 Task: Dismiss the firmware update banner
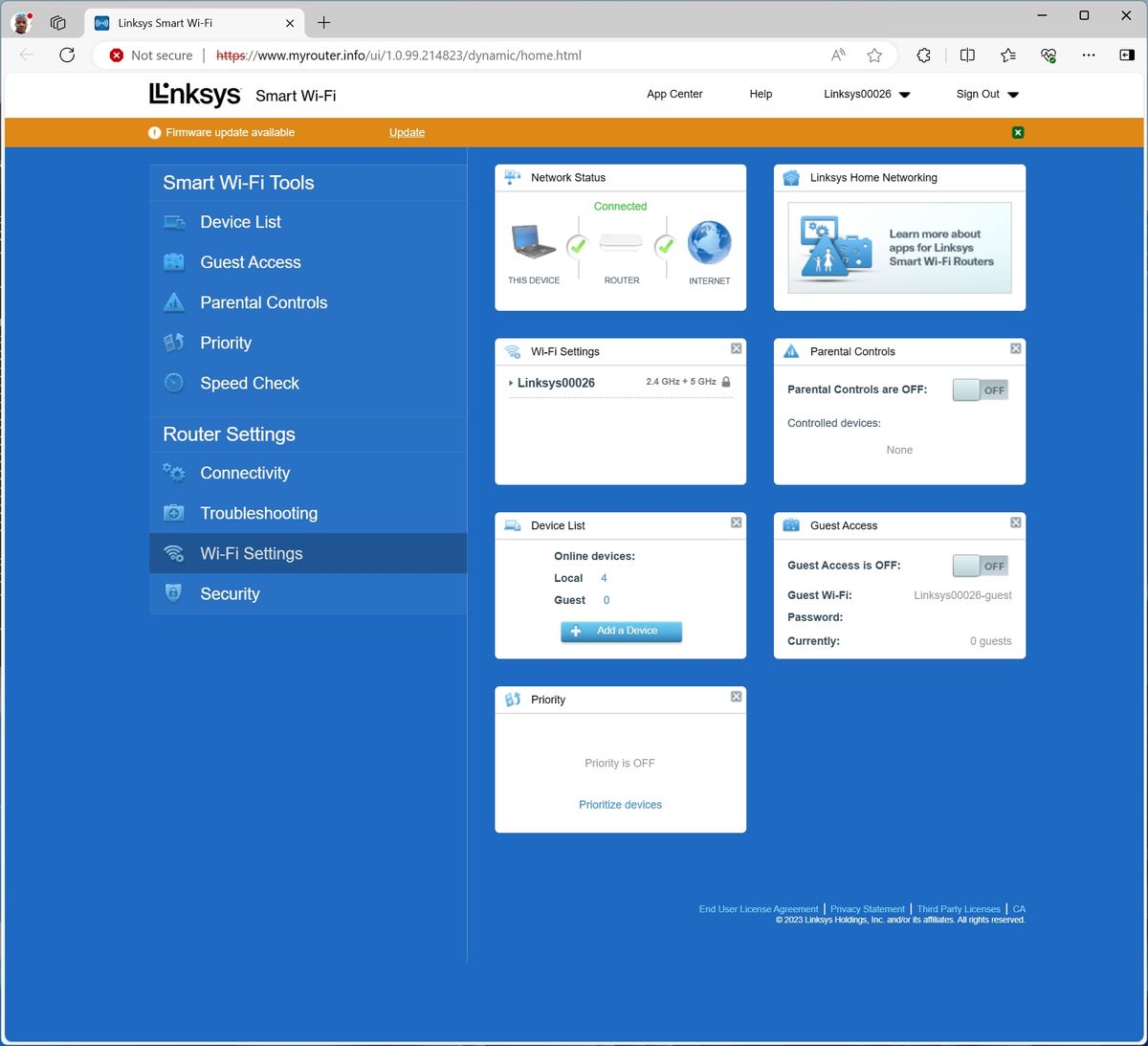click(1018, 132)
